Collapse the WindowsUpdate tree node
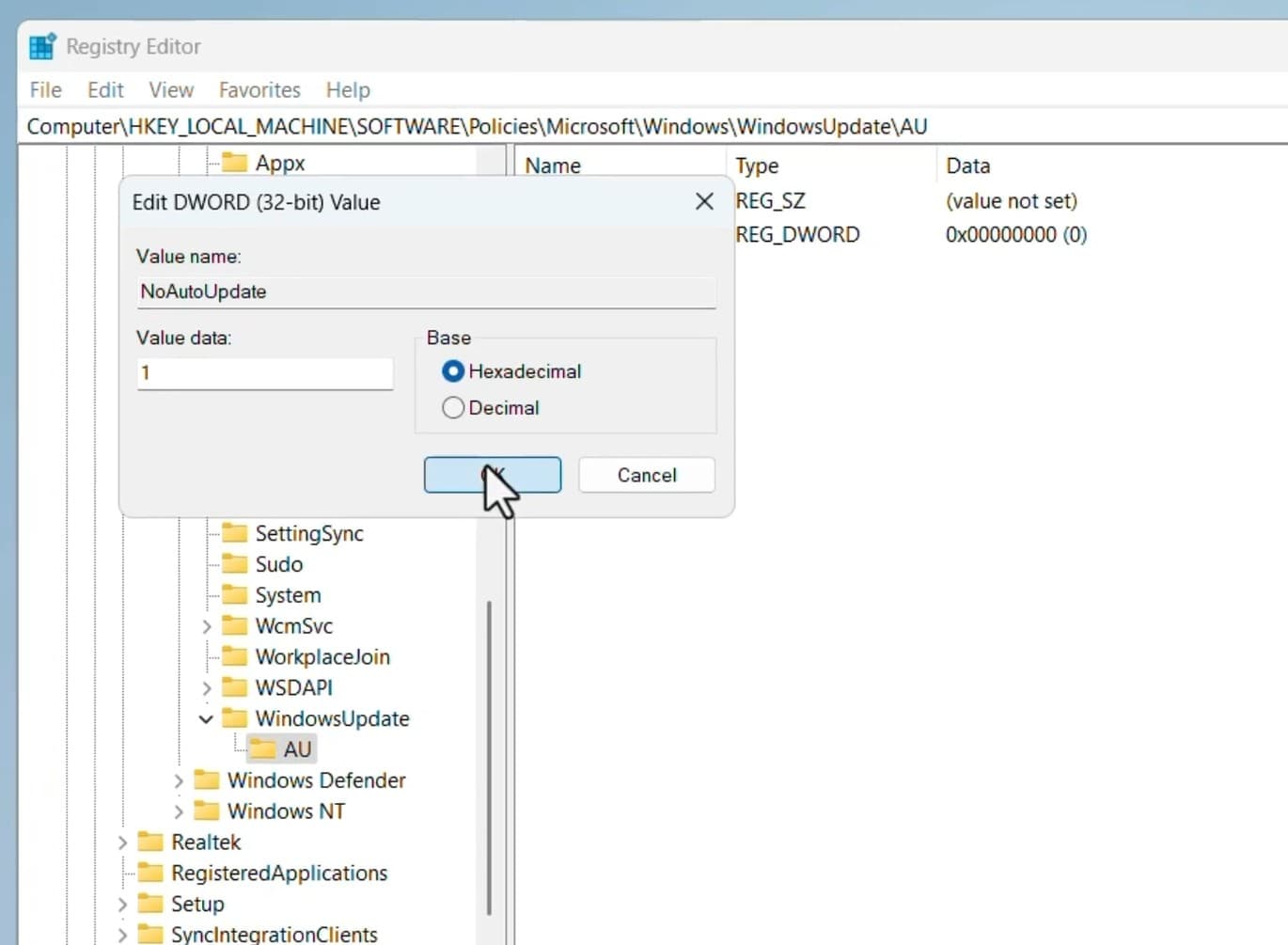Image resolution: width=1288 pixels, height=945 pixels. pos(206,719)
